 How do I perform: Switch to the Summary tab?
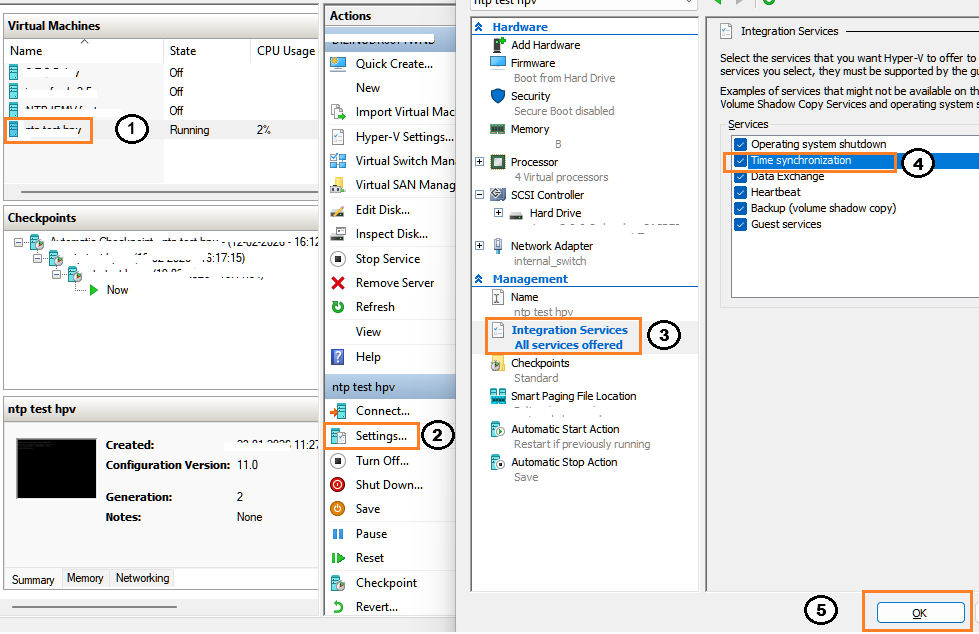33,580
